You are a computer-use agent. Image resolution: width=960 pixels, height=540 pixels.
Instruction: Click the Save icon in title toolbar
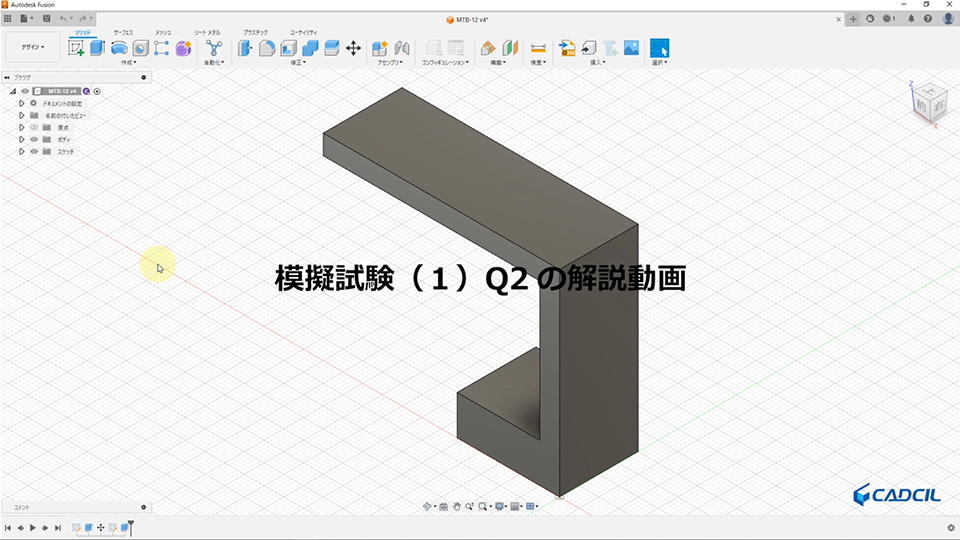point(47,19)
